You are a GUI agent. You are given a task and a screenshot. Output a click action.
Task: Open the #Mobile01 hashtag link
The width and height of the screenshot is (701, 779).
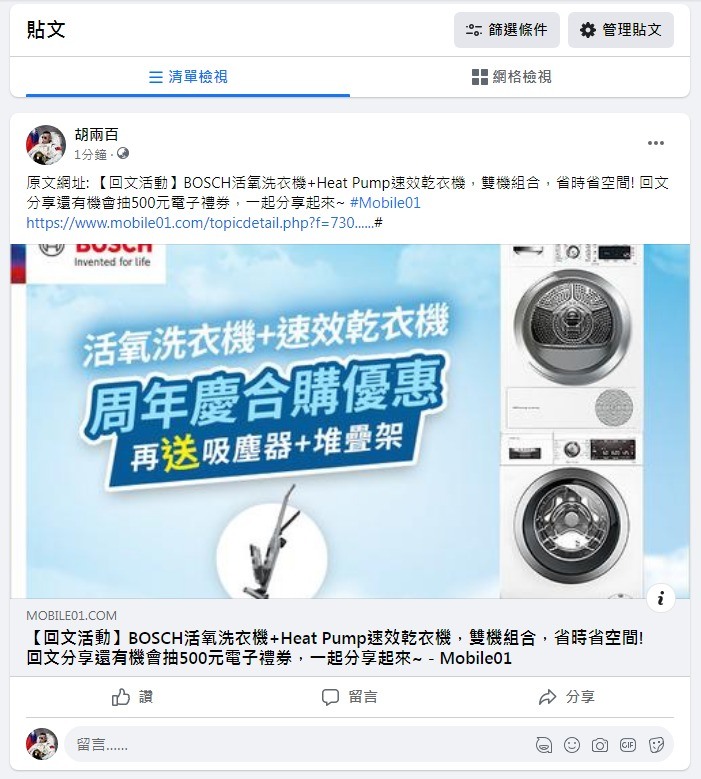(385, 203)
